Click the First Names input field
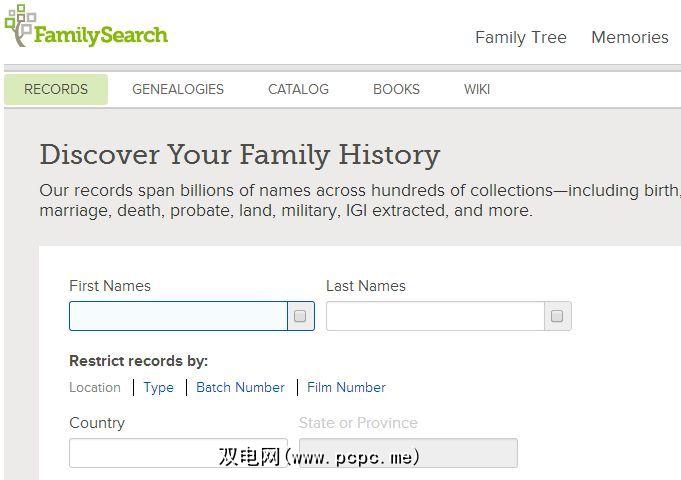This screenshot has width=681, height=480. pos(178,317)
